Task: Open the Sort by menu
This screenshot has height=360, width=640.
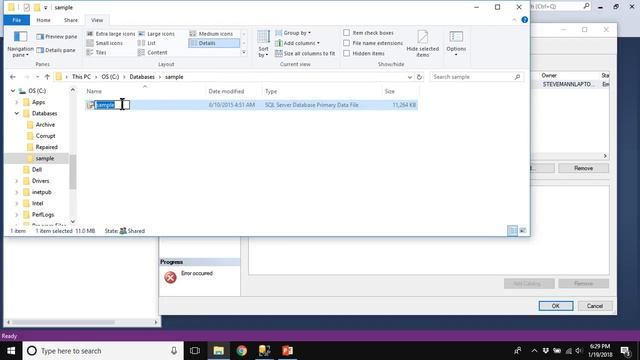Action: point(263,44)
